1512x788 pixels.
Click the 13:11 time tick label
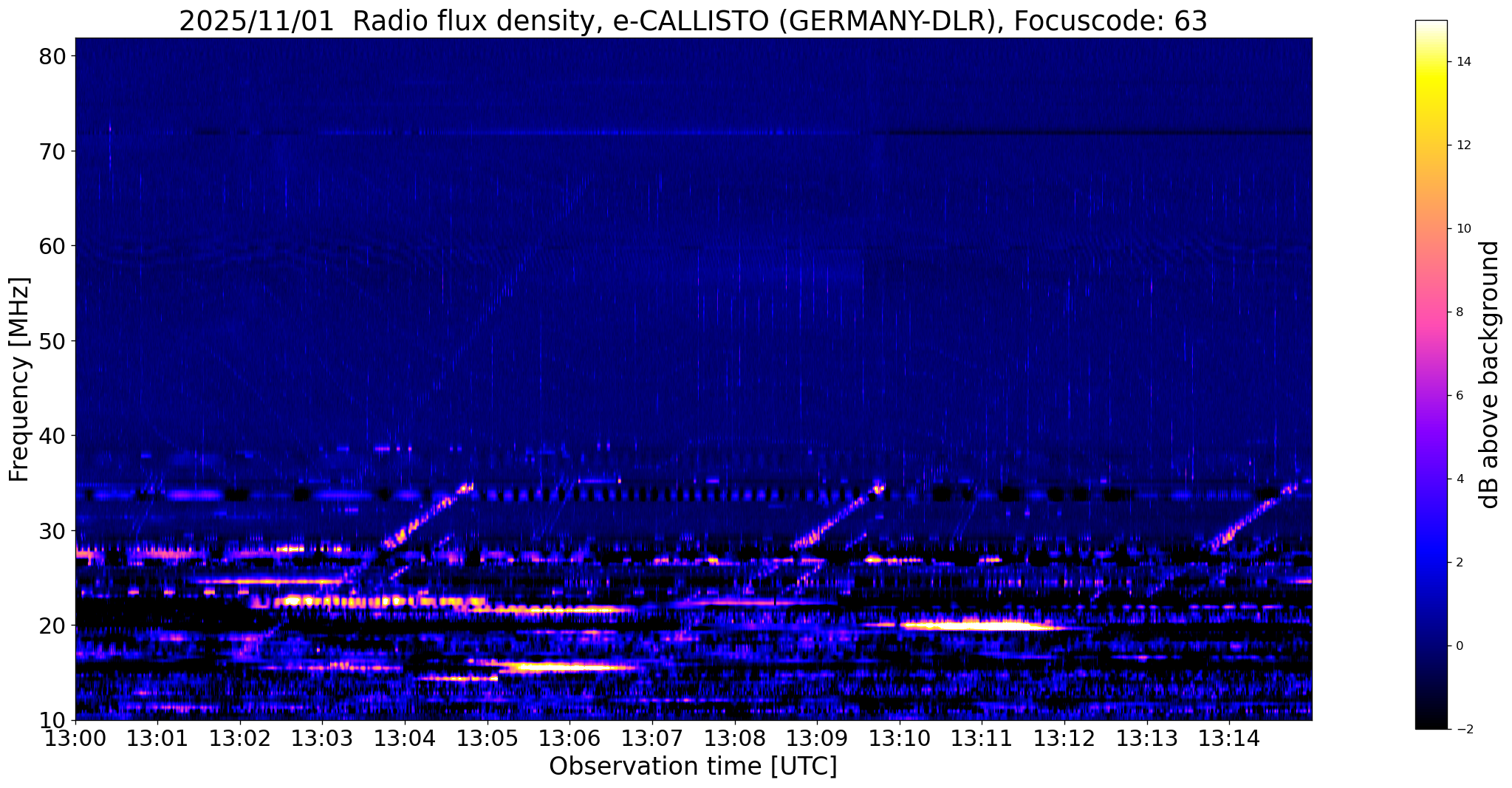[982, 739]
